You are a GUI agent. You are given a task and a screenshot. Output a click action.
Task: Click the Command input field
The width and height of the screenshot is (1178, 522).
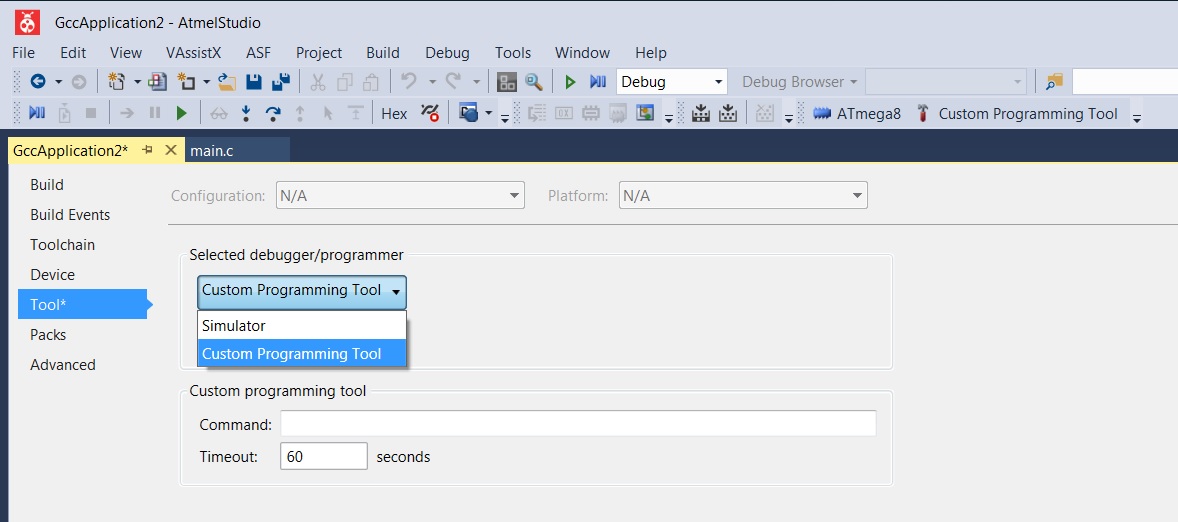click(578, 424)
